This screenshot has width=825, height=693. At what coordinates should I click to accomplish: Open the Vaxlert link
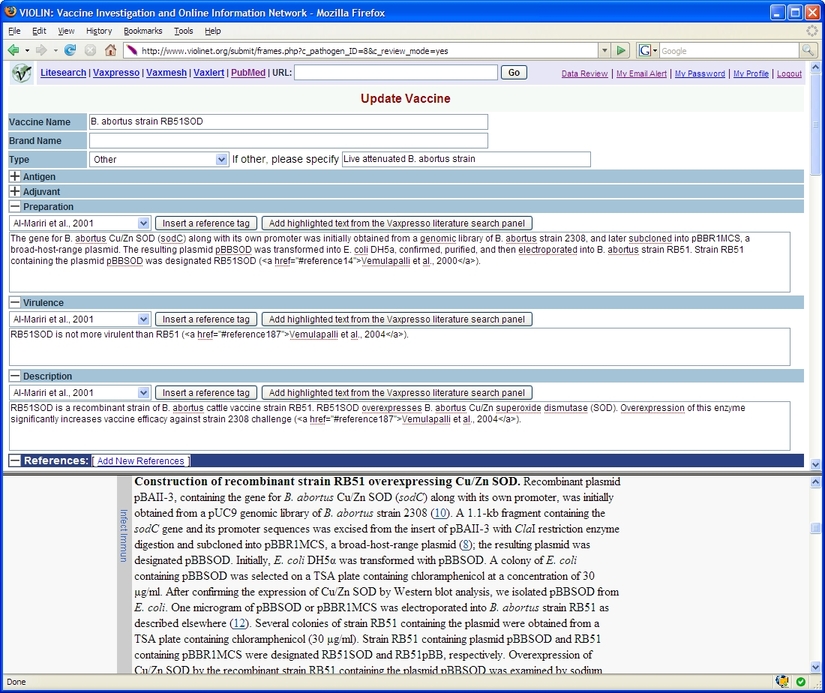(208, 73)
